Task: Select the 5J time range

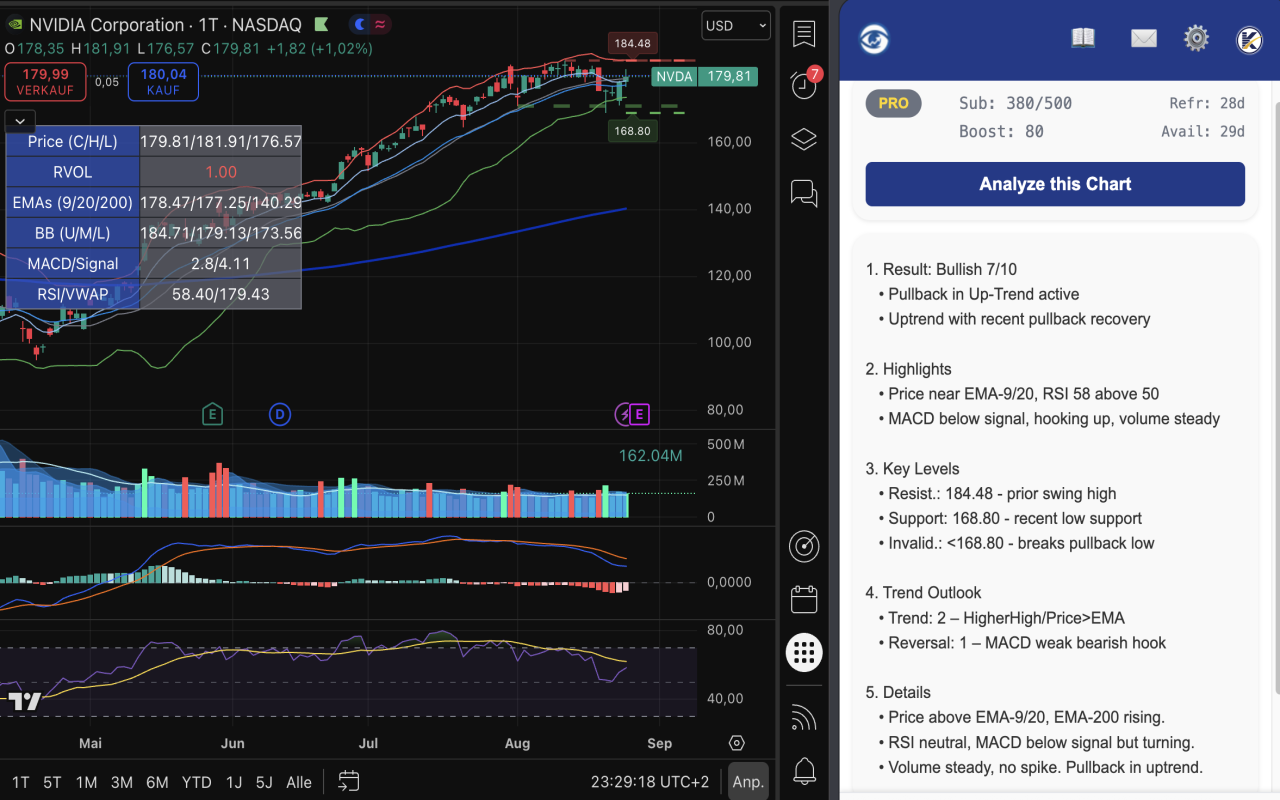Action: point(264,782)
